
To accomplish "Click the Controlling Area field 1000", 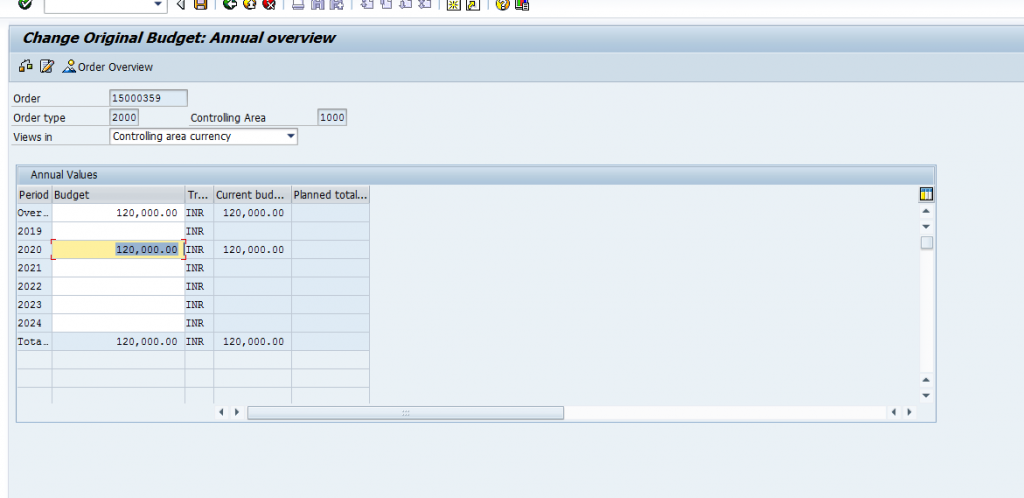I will (x=332, y=117).
